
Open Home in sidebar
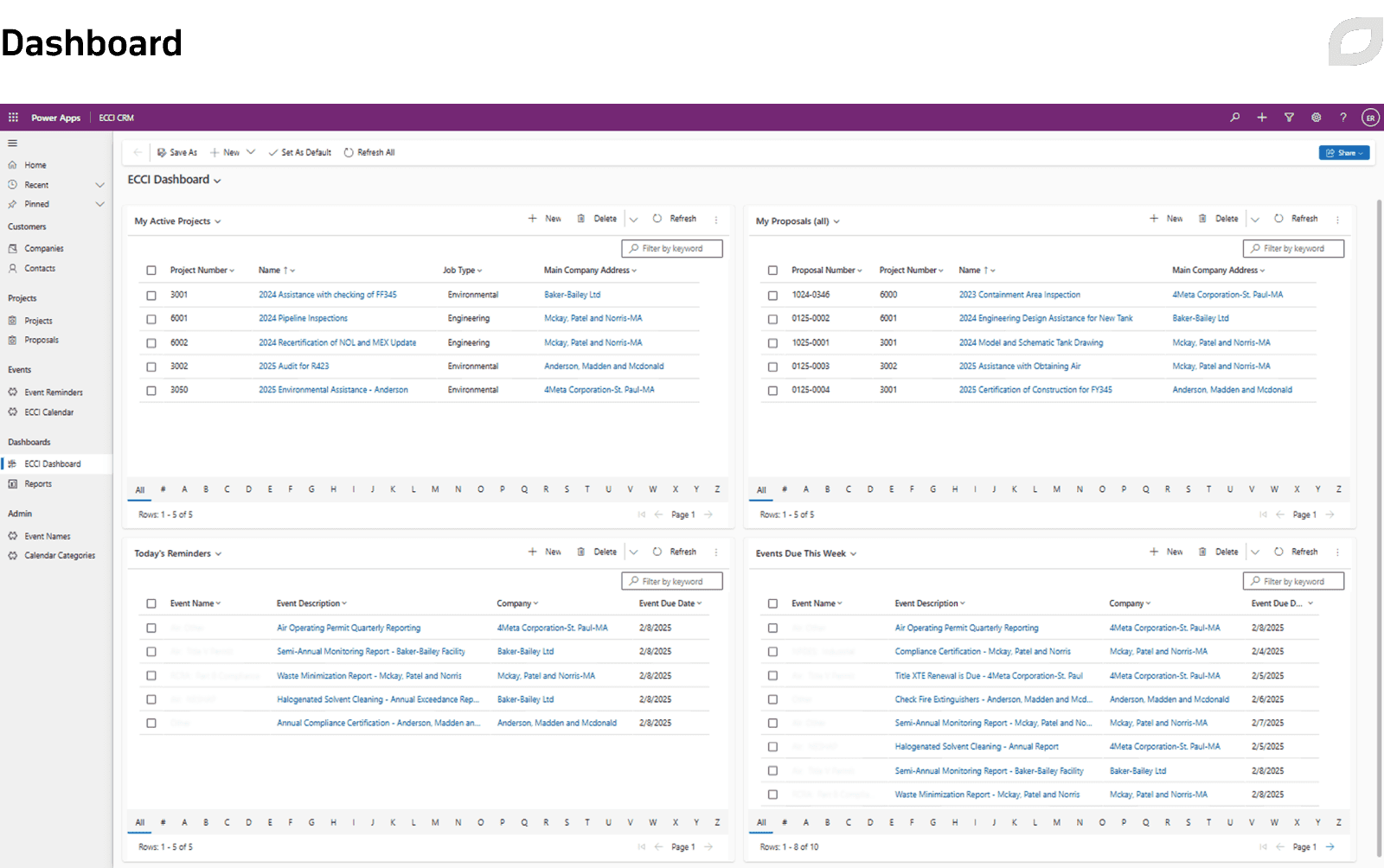(x=35, y=165)
